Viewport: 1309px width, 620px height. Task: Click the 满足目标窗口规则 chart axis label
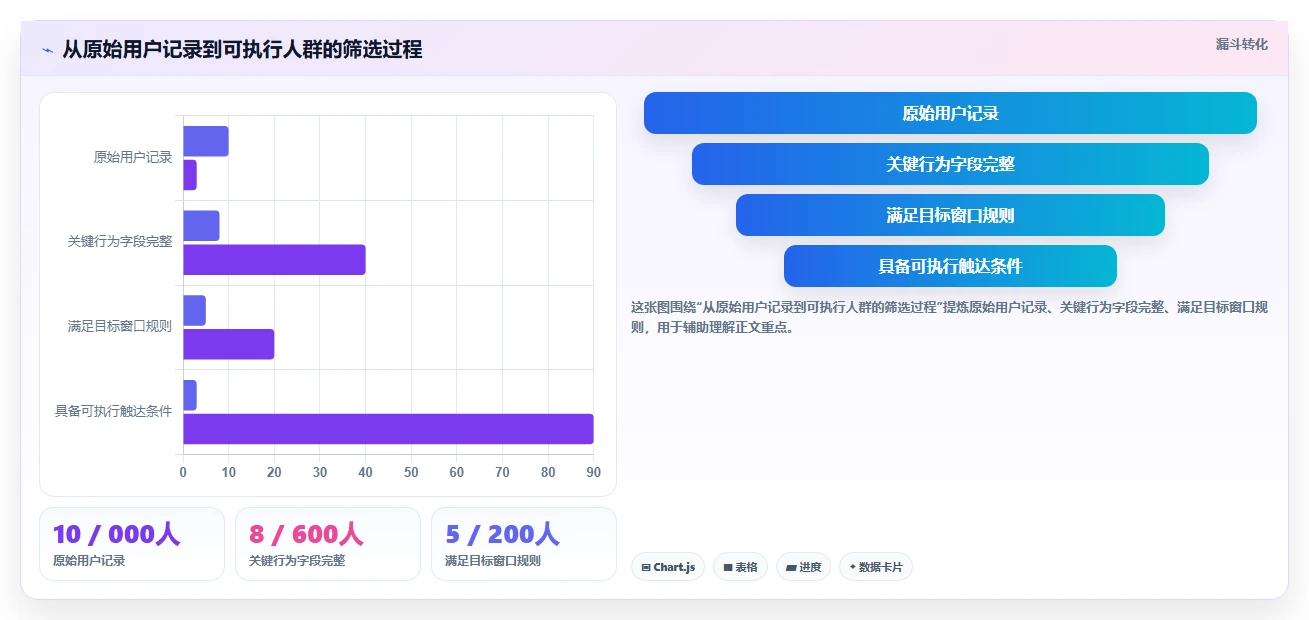click(120, 326)
